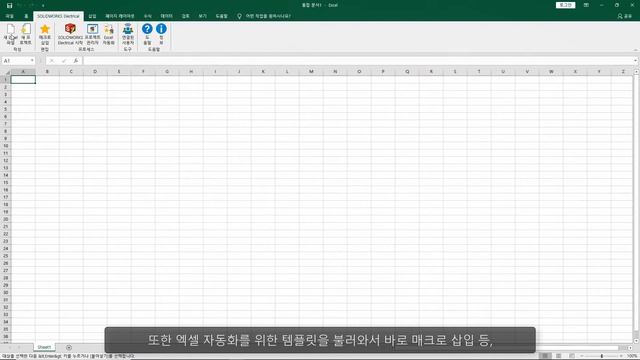Click into the formula bar input
Image resolution: width=640 pixels, height=360 pixels.
coord(357,60)
